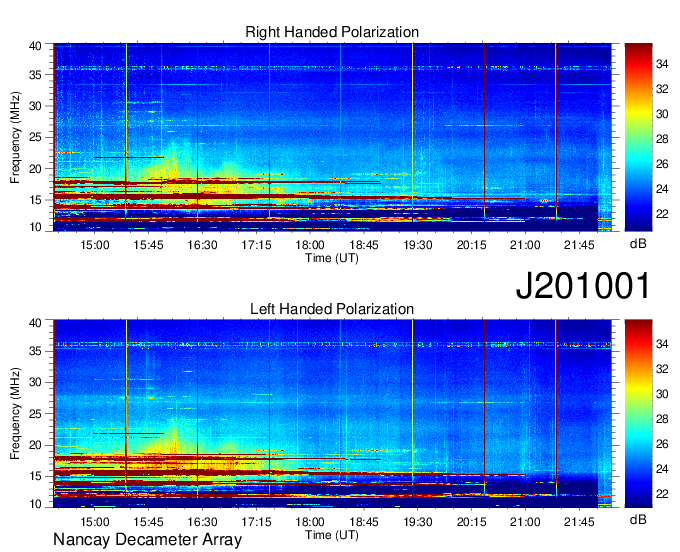Click the '30' value on the upper colorbar
This screenshot has width=680, height=552.
coord(662,114)
